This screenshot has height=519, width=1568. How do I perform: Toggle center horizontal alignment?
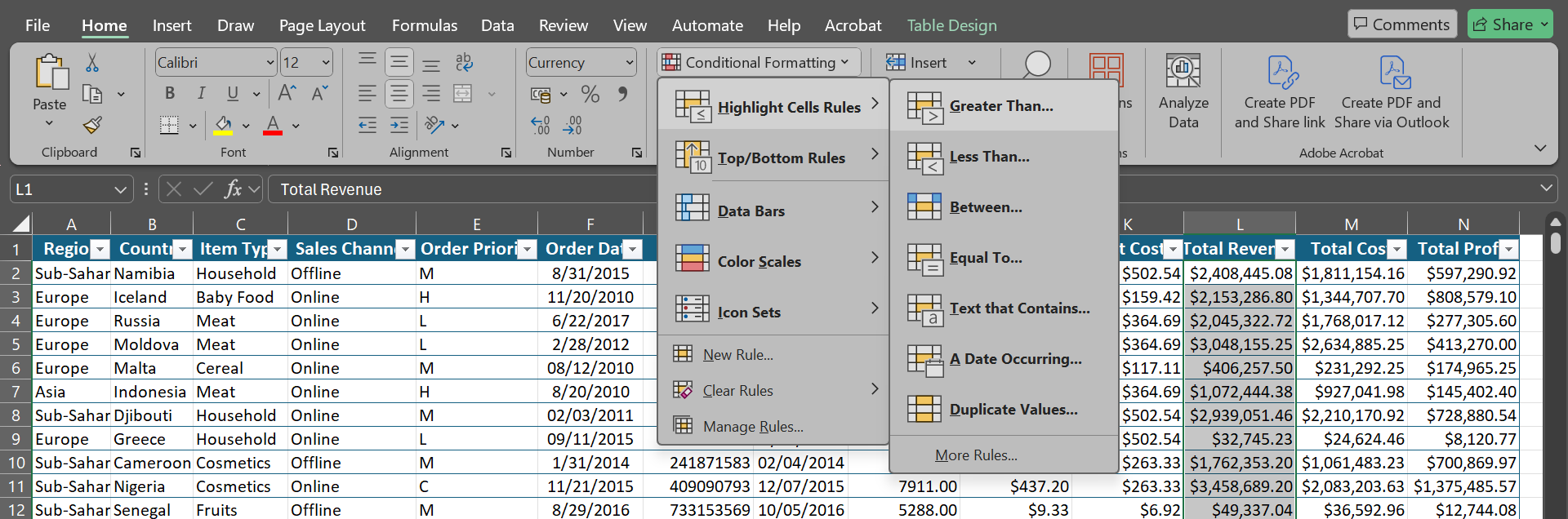[x=399, y=93]
